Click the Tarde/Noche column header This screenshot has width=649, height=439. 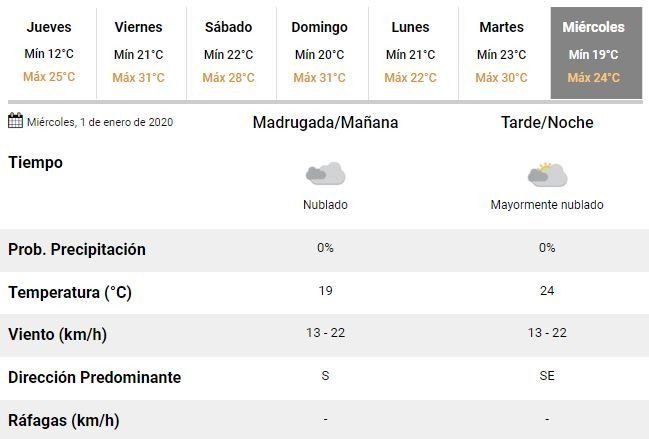547,123
